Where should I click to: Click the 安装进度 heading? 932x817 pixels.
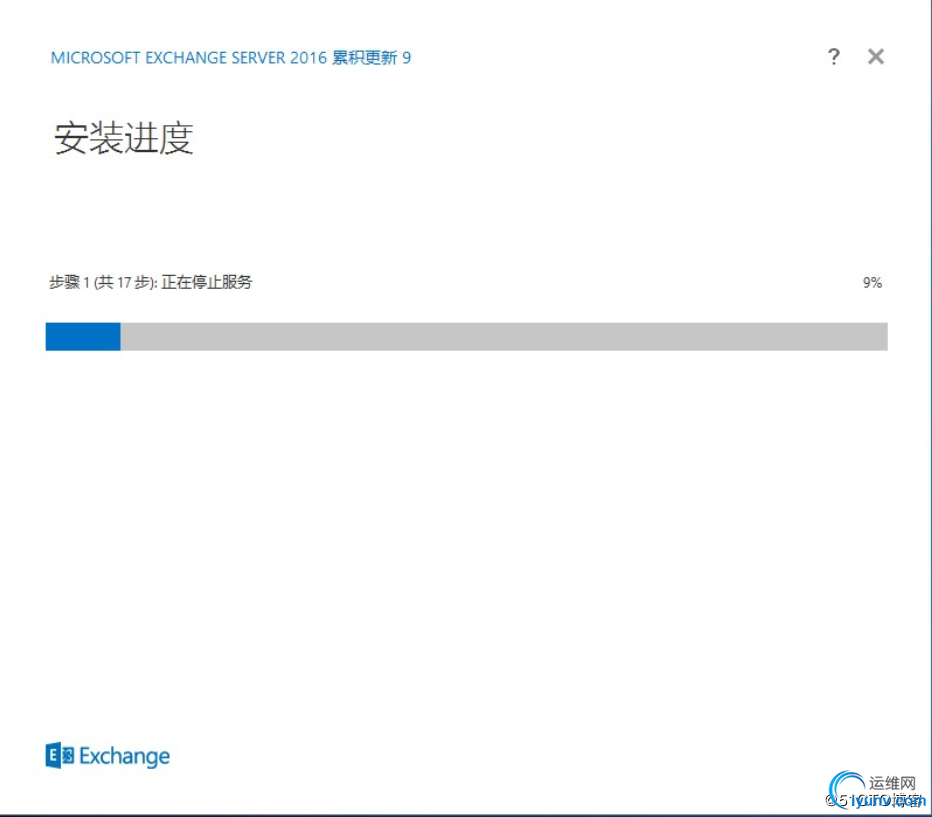tap(124, 138)
